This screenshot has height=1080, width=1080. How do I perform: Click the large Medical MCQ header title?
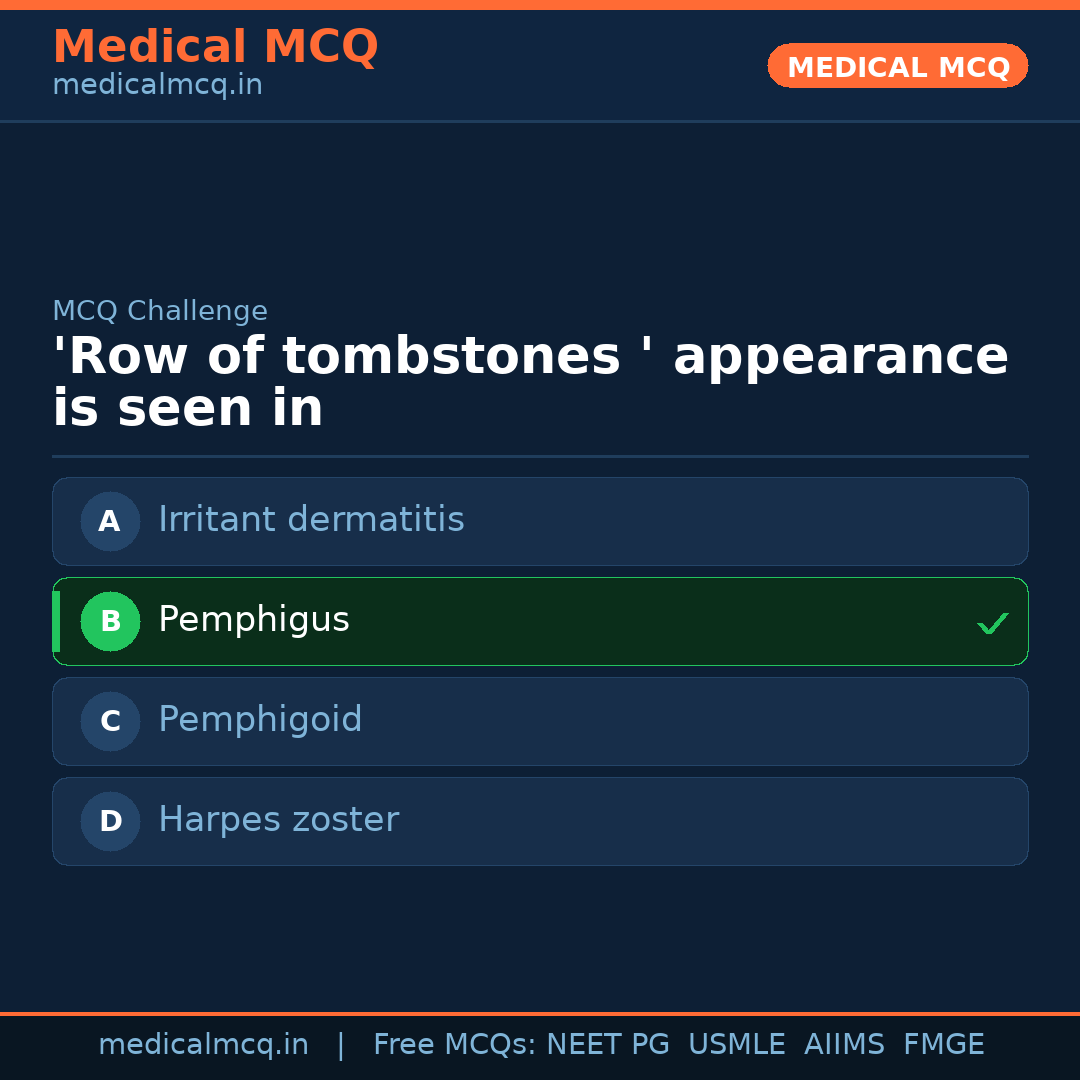(215, 47)
